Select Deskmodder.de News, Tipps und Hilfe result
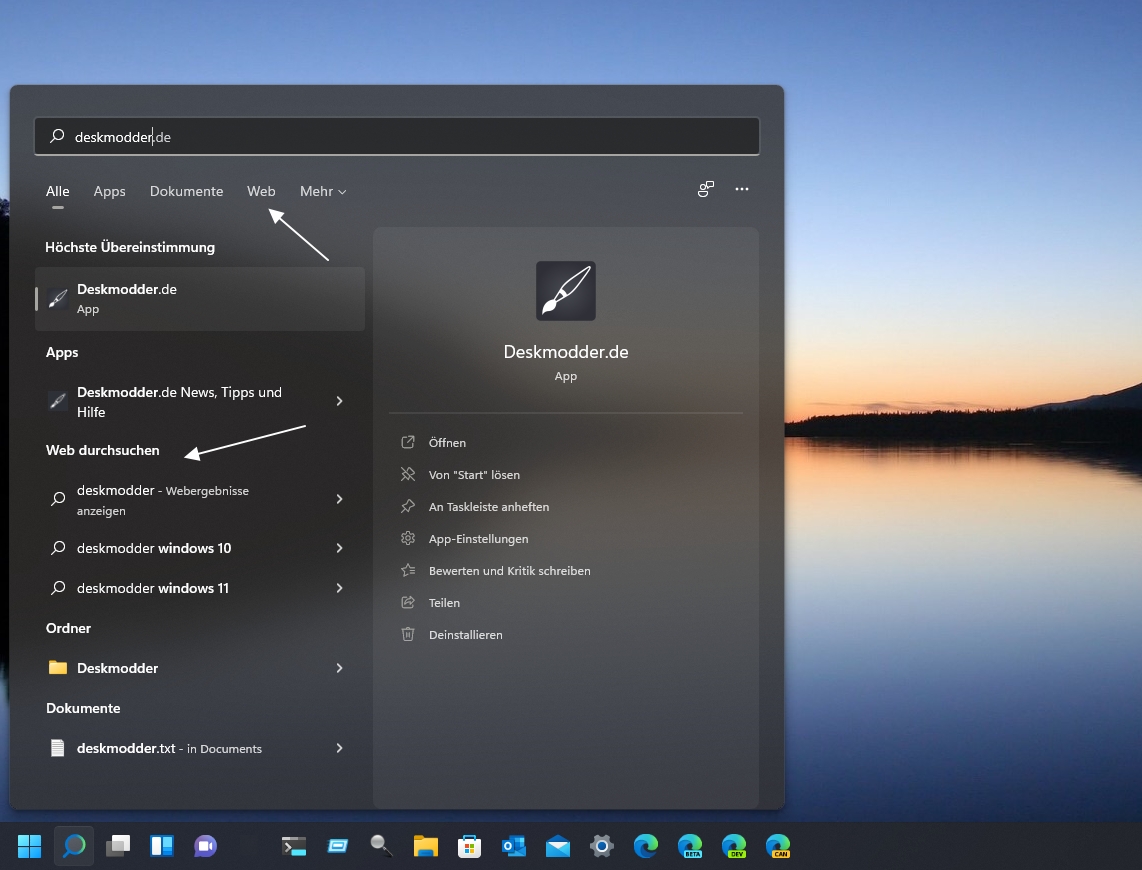Viewport: 1142px width, 870px height. (180, 402)
